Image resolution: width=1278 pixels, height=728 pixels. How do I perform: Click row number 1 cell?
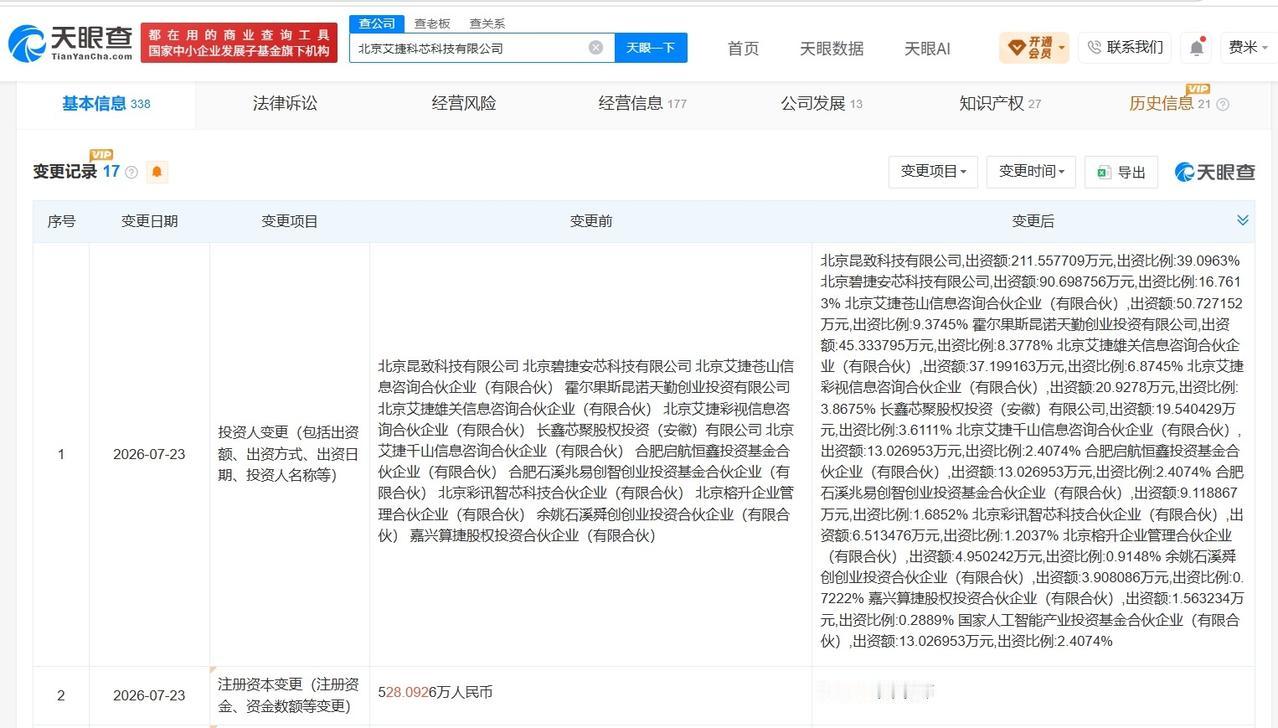tap(61, 454)
